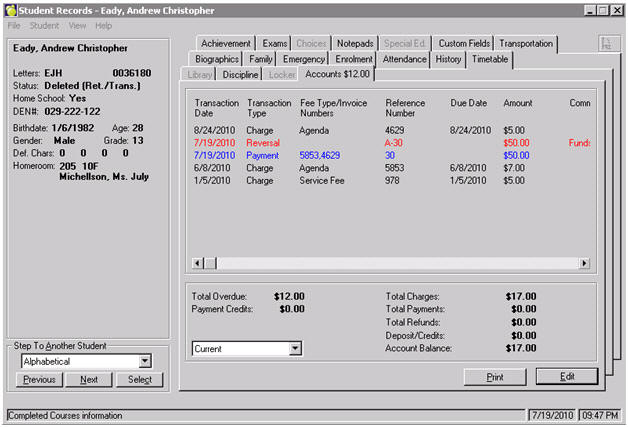
Task: Minimize the Student Records window
Action: pyautogui.click(x=586, y=10)
